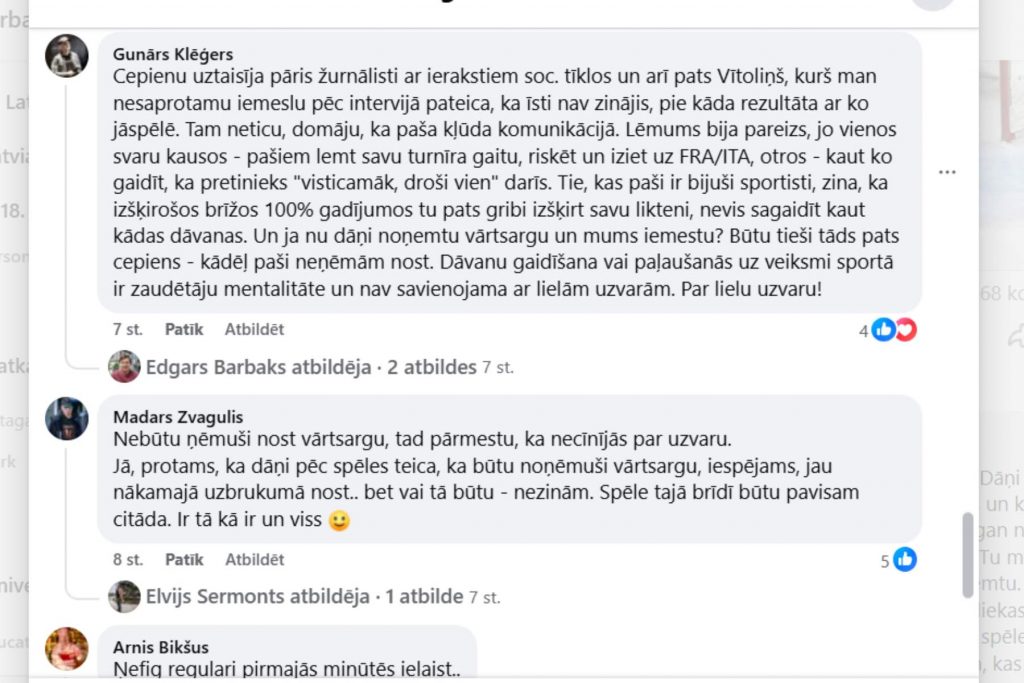
Task: Open Madars Zvagulis profile picture
Action: (67, 418)
